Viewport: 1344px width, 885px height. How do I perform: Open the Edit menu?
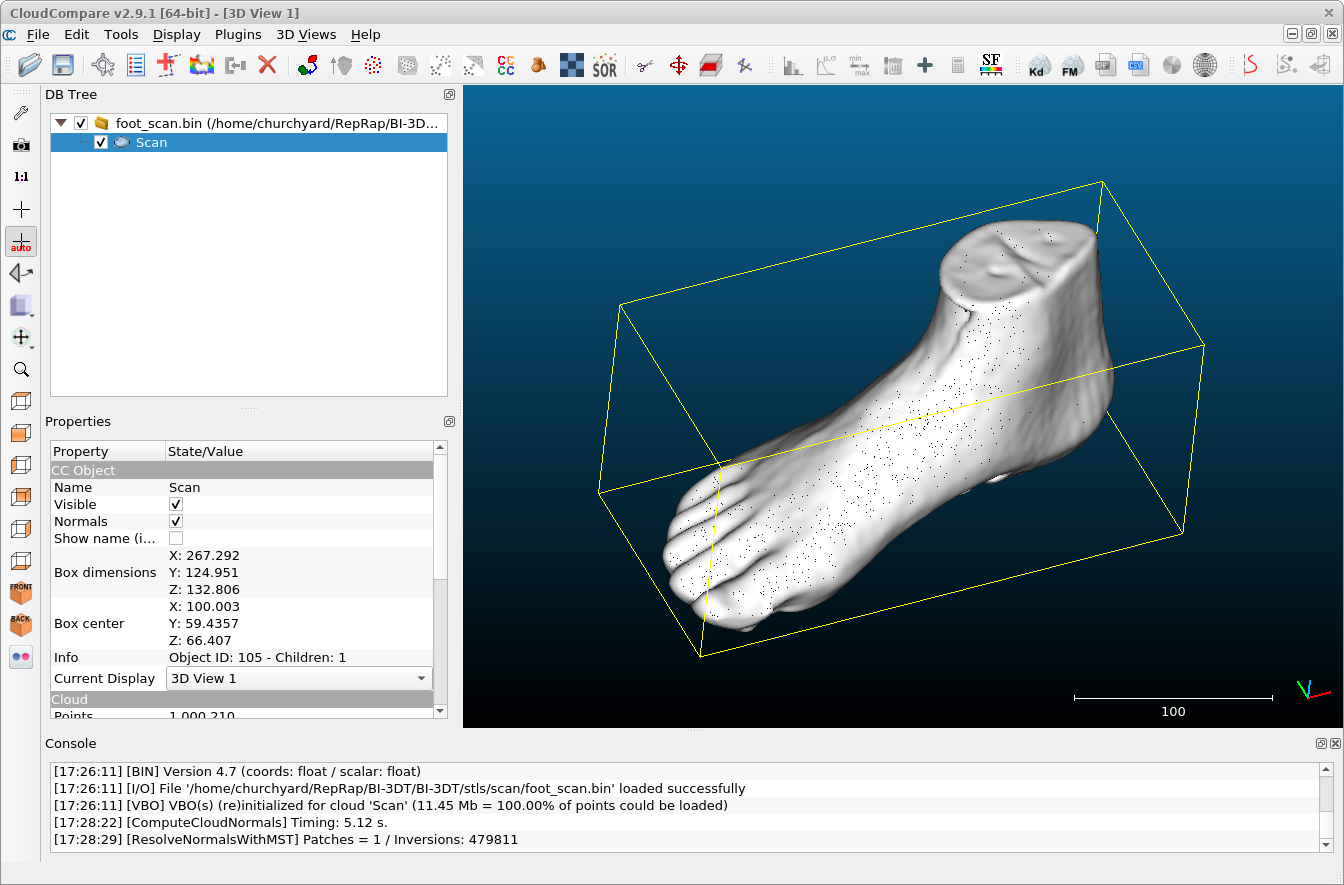(x=77, y=34)
